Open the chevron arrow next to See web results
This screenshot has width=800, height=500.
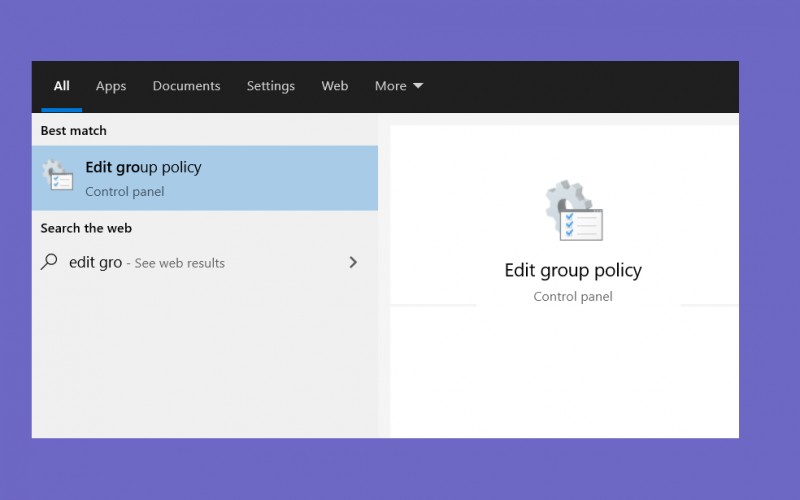(353, 262)
